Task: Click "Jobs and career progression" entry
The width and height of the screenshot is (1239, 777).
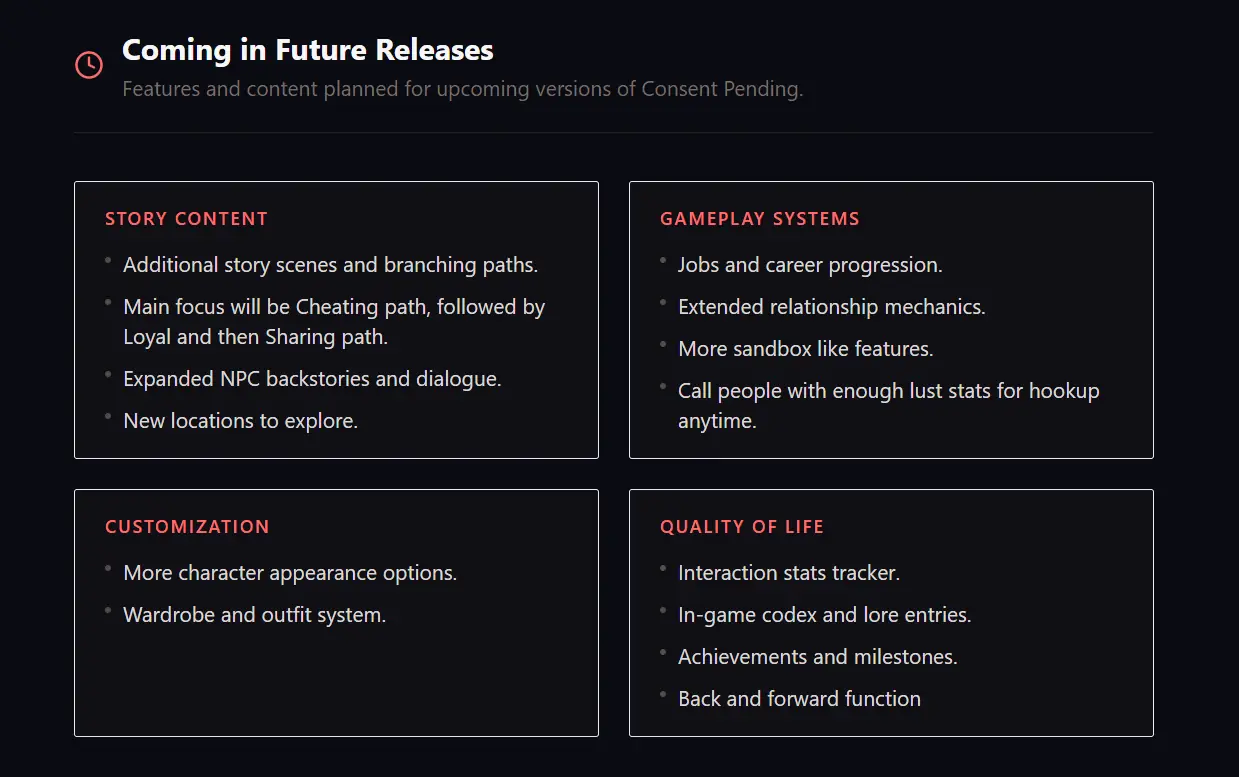Action: click(810, 265)
